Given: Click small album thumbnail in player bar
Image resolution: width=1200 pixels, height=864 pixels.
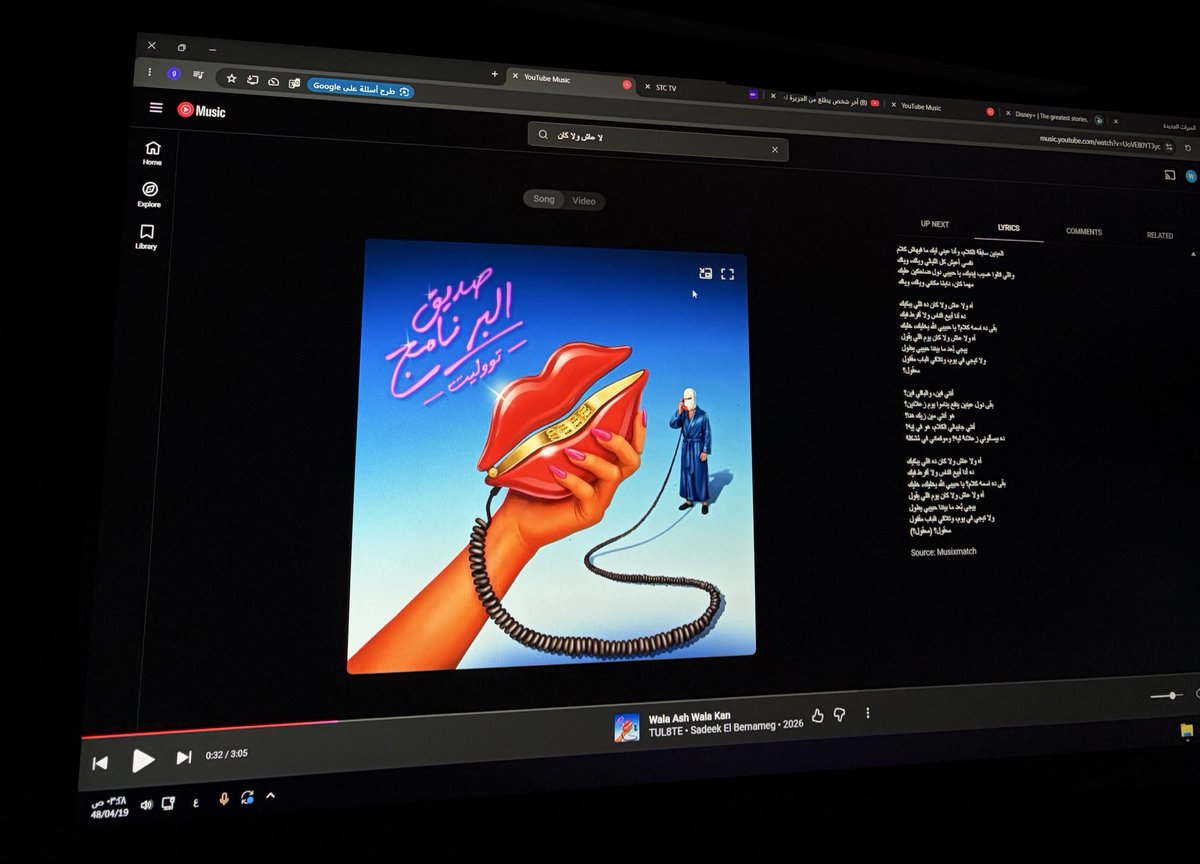Looking at the screenshot, I should [x=627, y=727].
